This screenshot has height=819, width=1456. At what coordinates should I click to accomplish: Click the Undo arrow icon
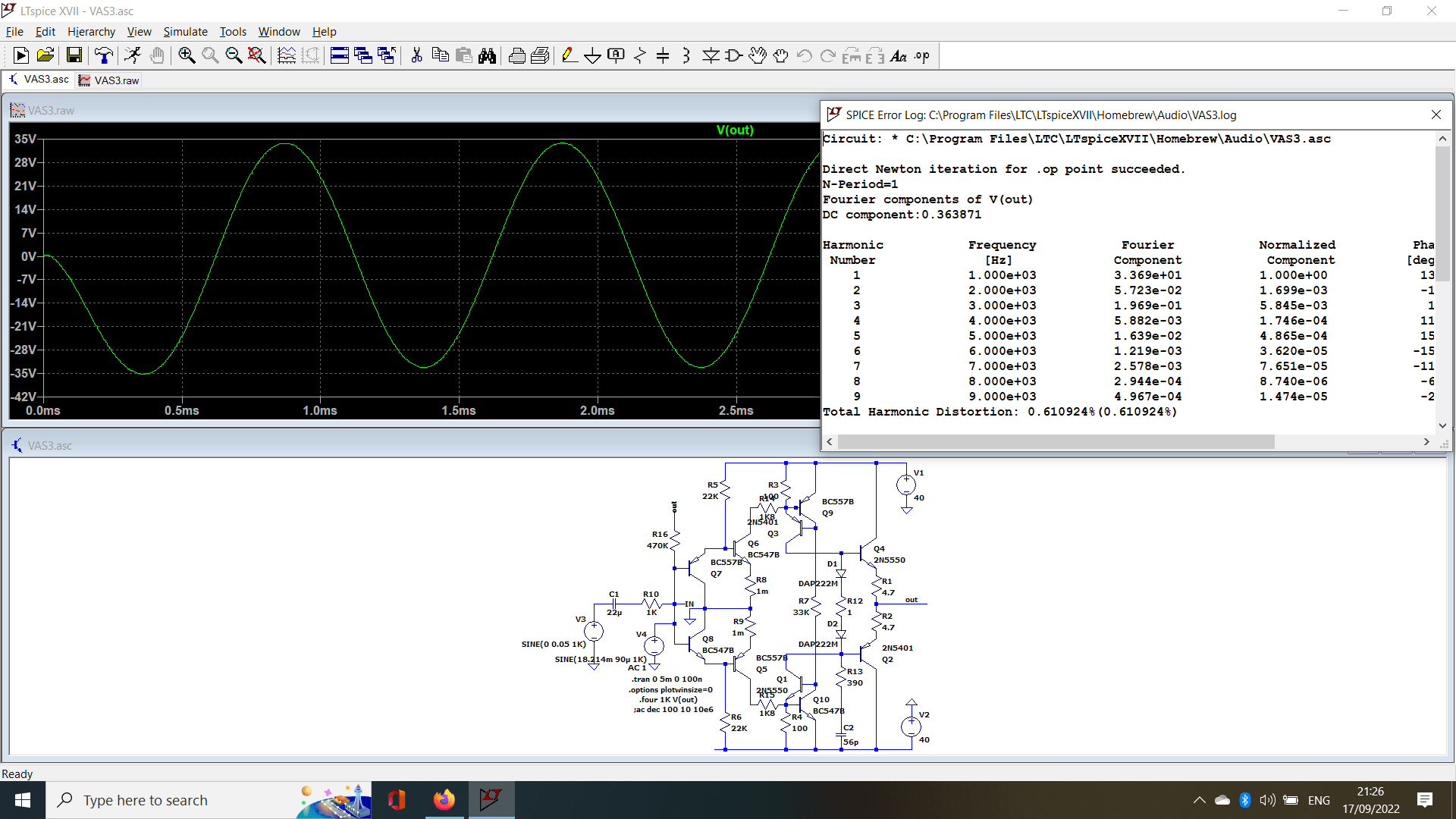click(805, 55)
